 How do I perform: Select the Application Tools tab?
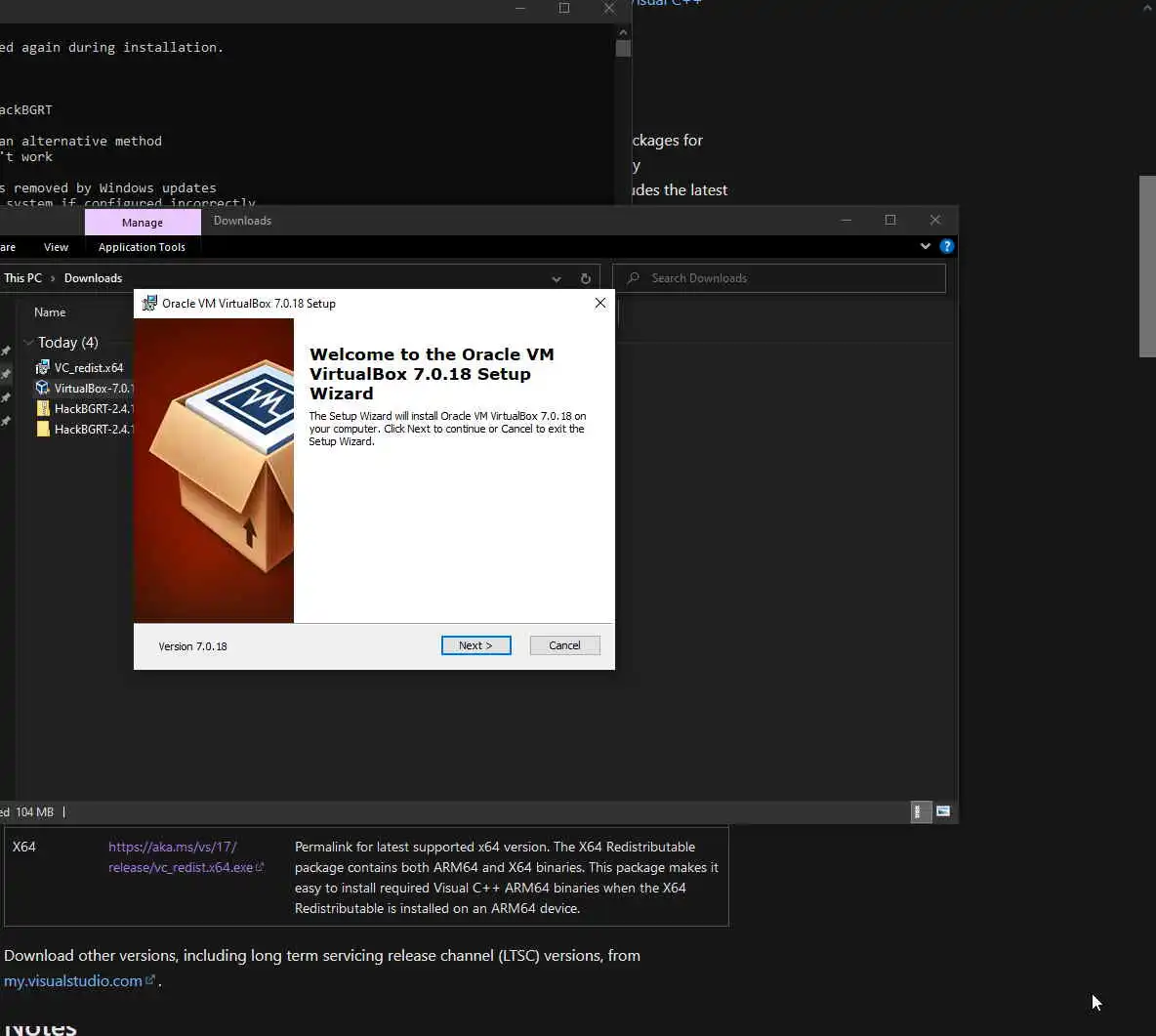pos(142,247)
